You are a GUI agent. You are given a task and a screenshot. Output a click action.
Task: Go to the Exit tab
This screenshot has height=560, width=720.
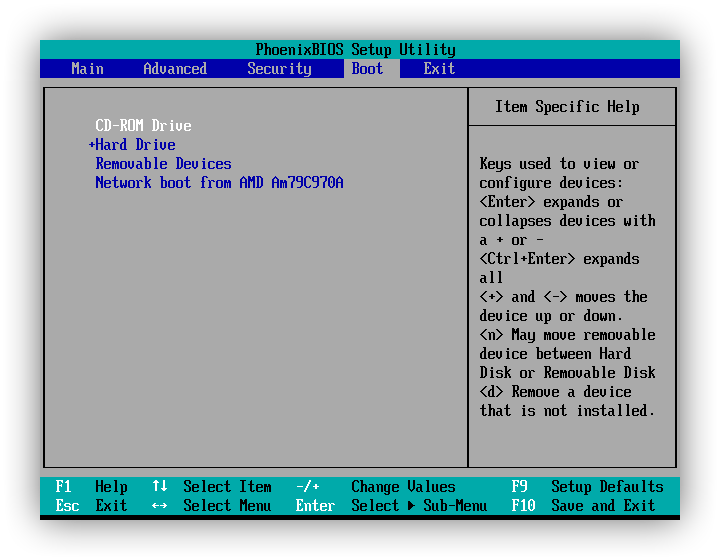(439, 69)
